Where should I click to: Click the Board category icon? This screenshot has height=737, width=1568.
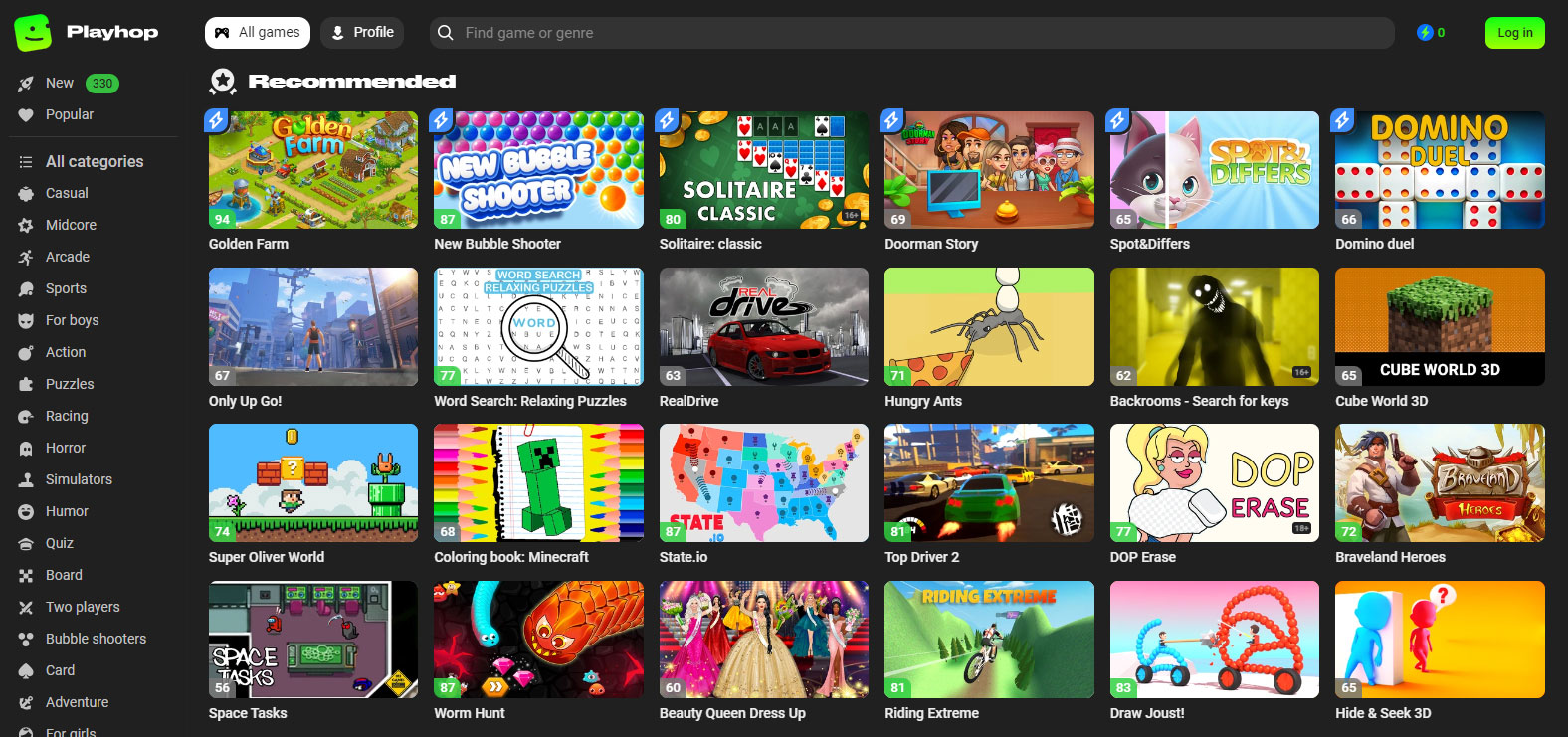[26, 576]
